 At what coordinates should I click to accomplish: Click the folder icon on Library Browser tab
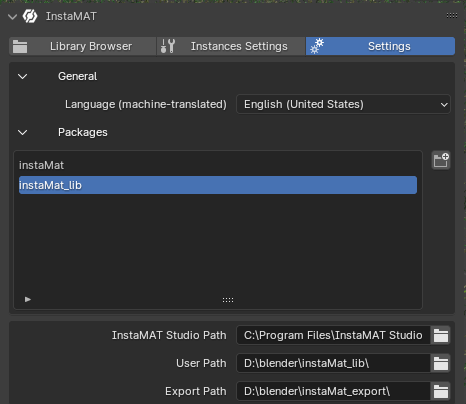pyautogui.click(x=20, y=46)
